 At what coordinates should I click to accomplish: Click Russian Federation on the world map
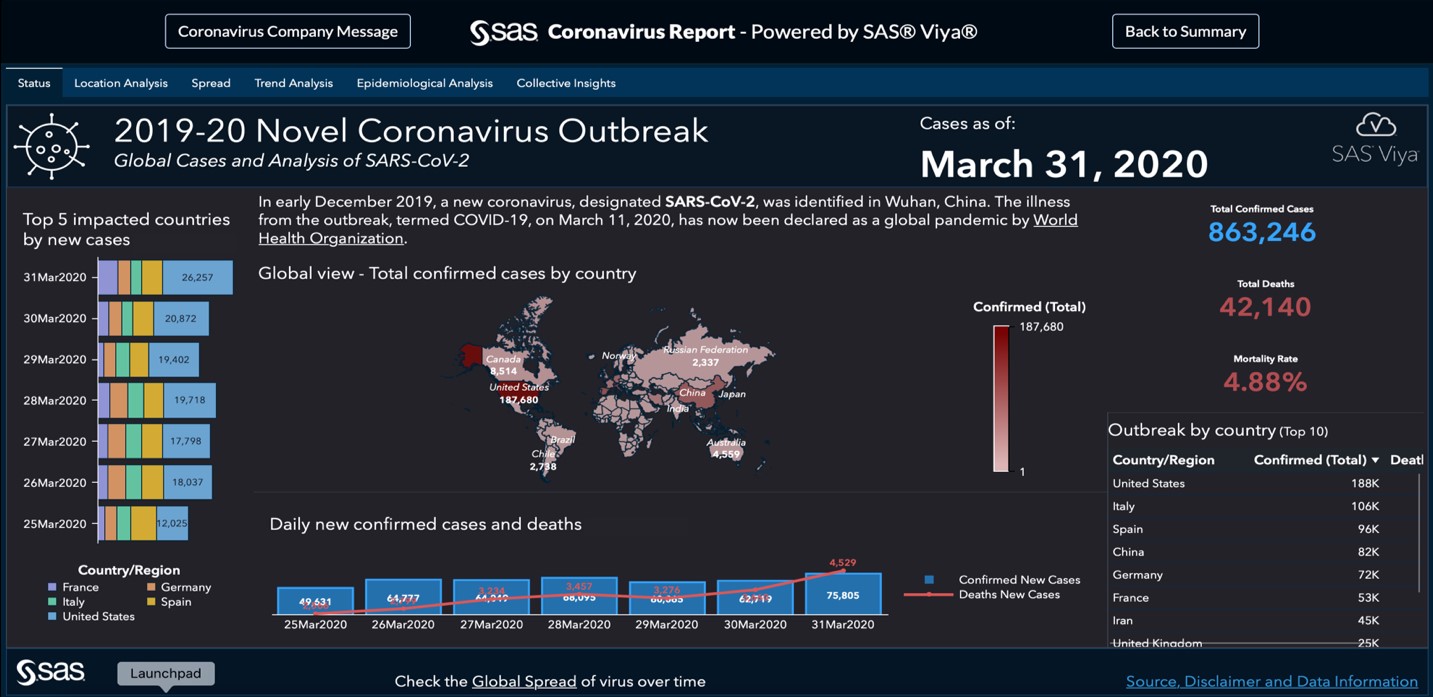click(x=705, y=356)
